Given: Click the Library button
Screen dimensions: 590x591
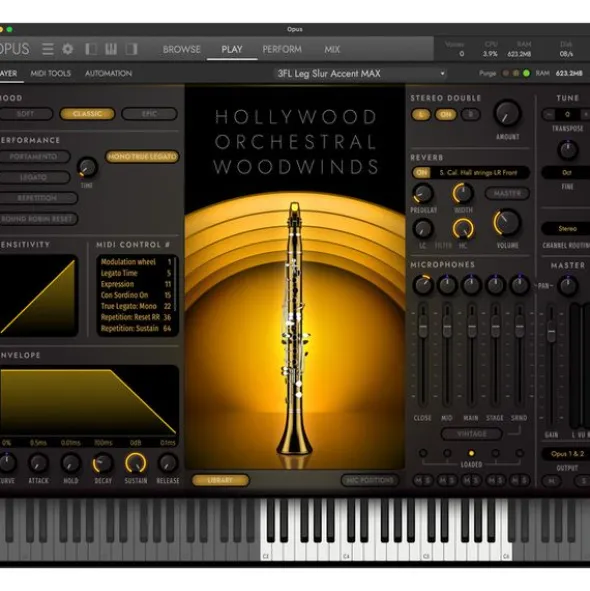Looking at the screenshot, I should click(221, 480).
